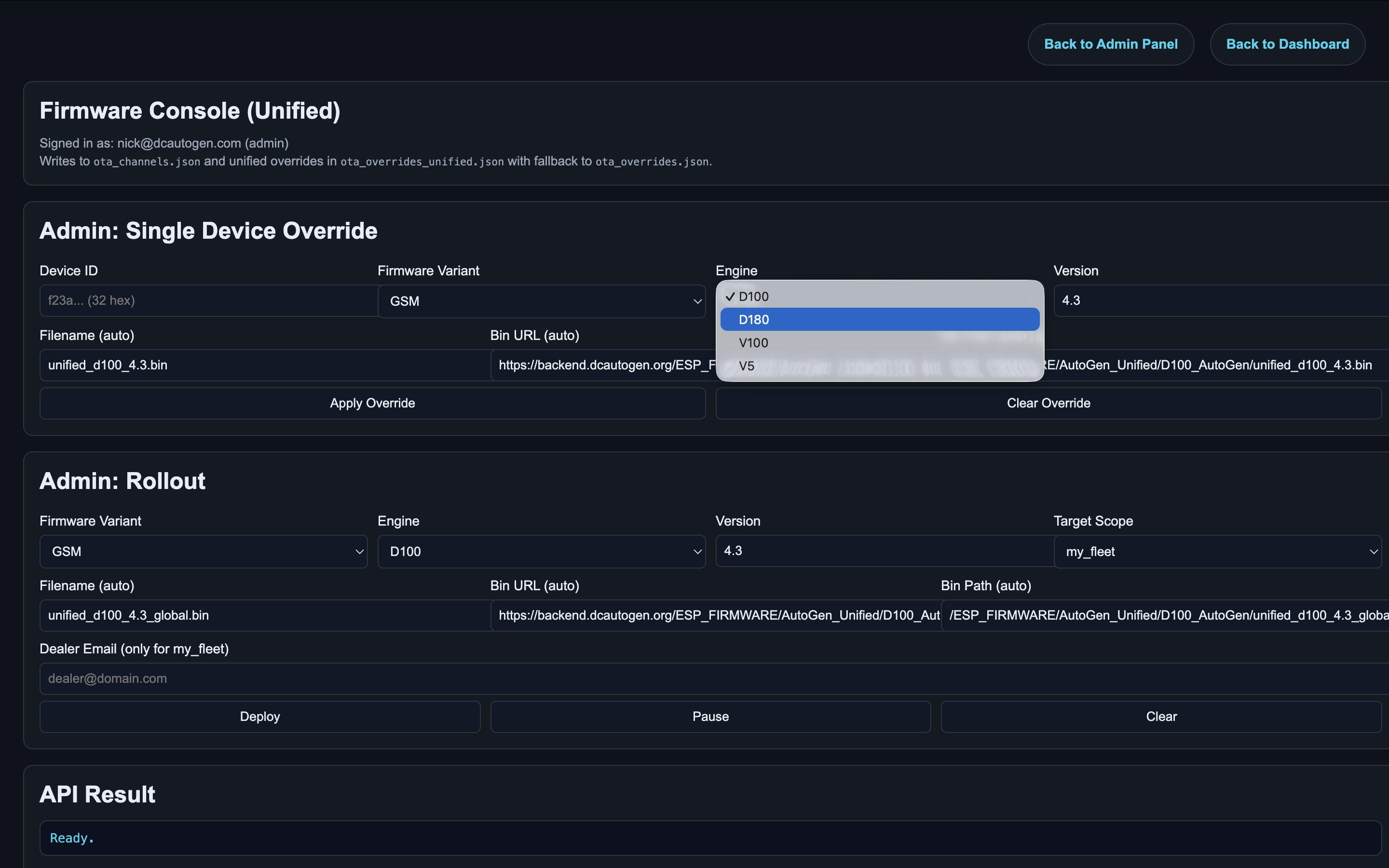Select the 'Admin: Rollout' heading
1389x868 pixels.
coord(122,481)
